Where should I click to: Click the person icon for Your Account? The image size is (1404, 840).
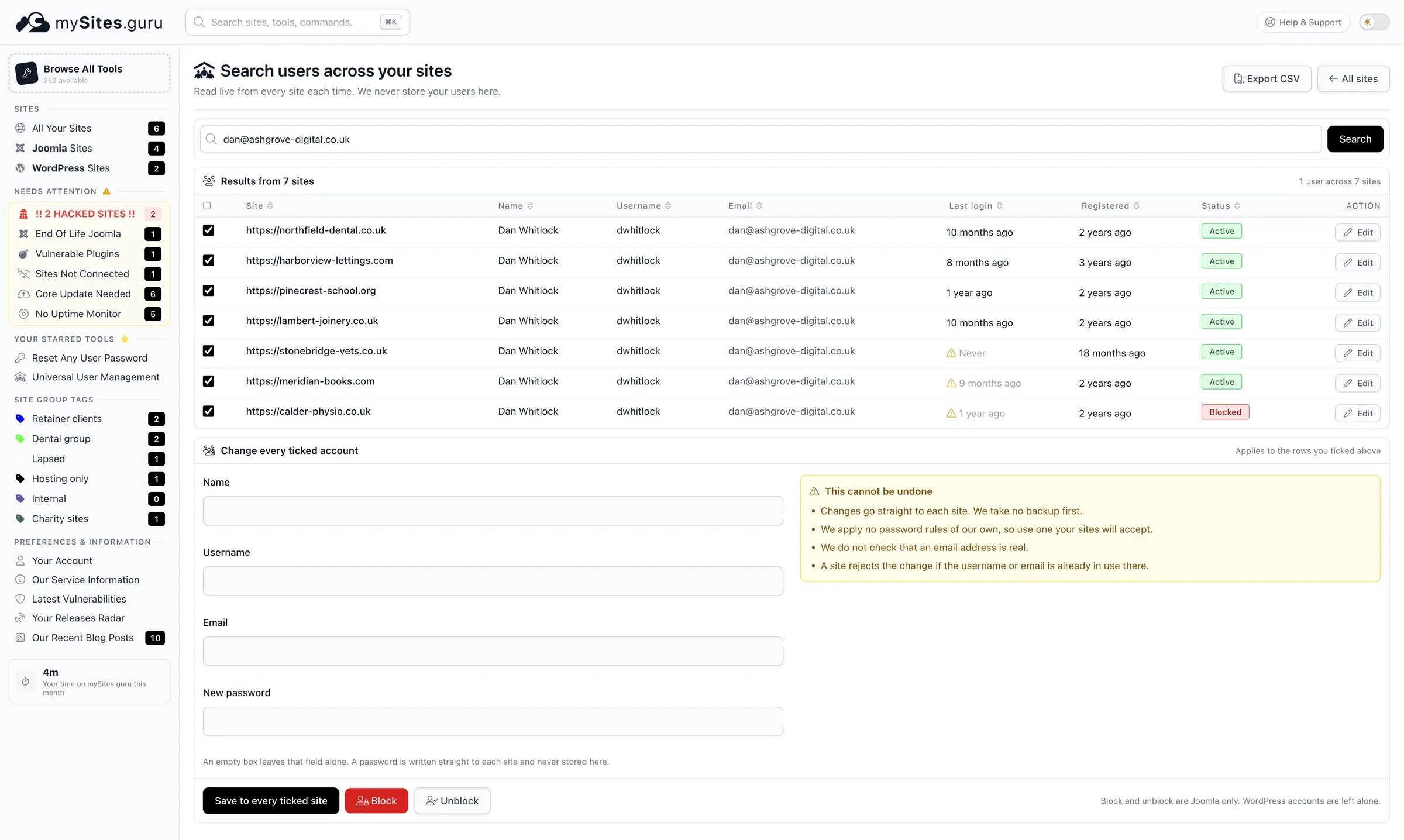coord(20,561)
